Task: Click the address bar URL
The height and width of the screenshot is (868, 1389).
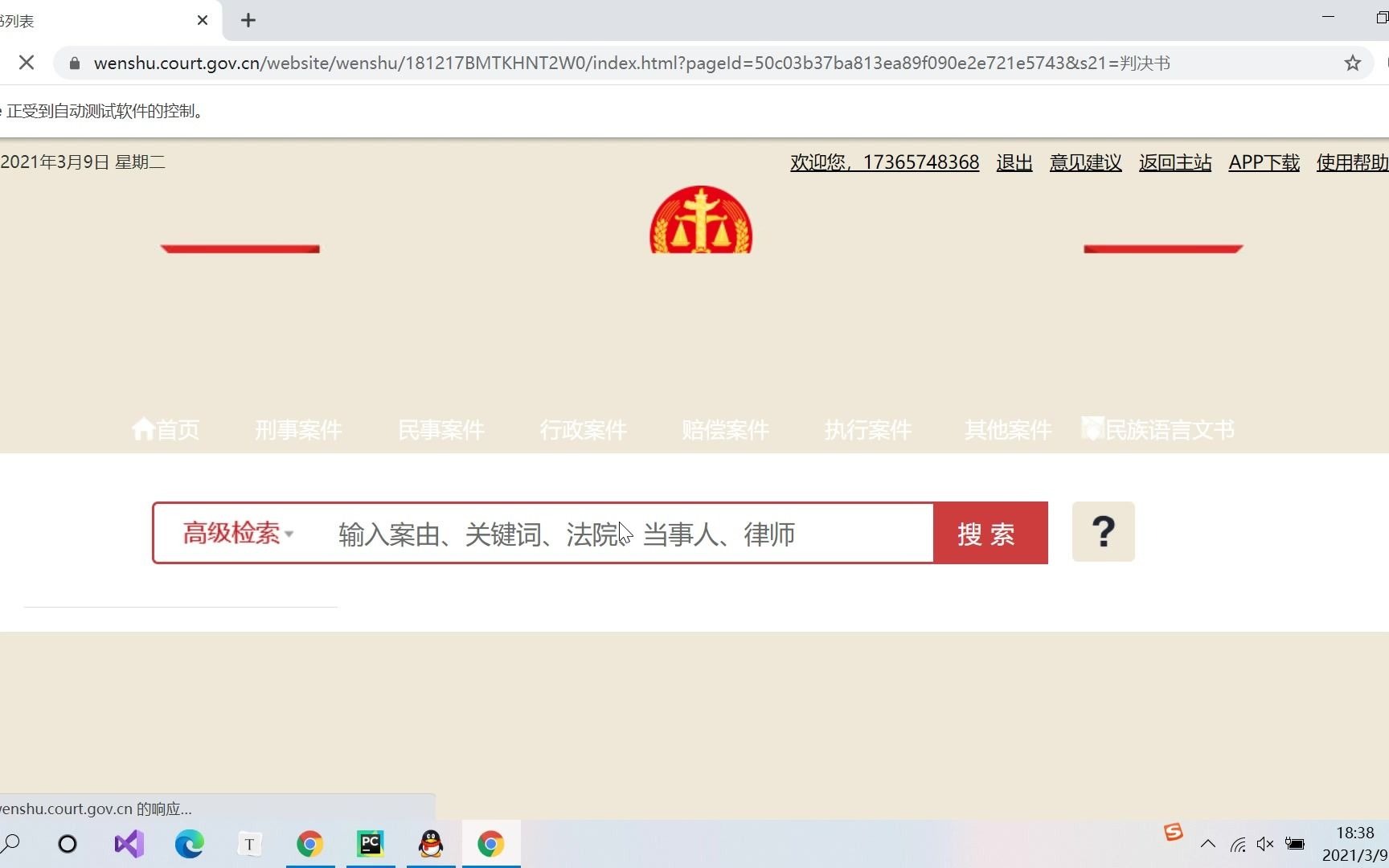Action: [x=632, y=63]
